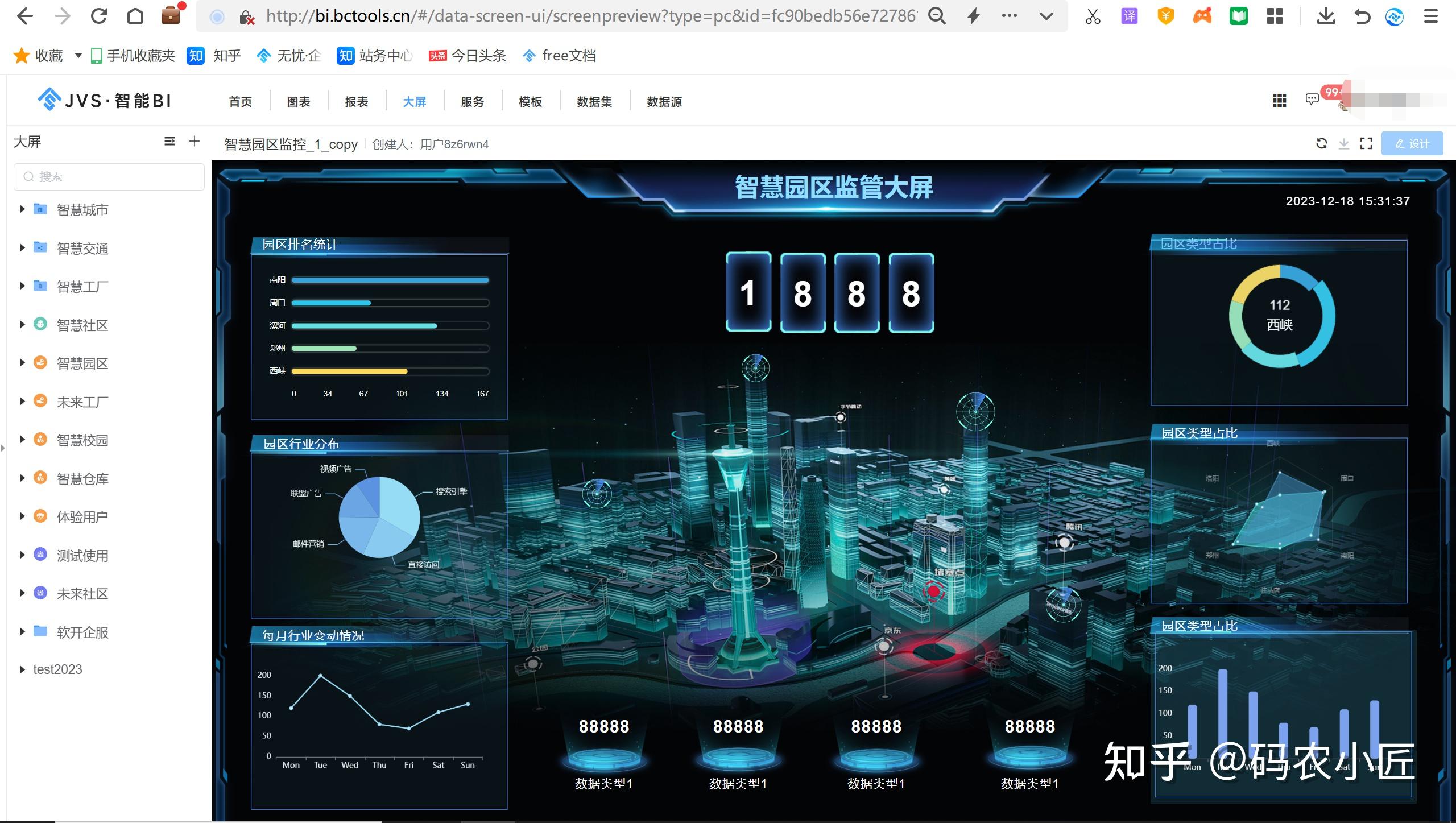Switch to the 数据源 tab

coord(664,101)
